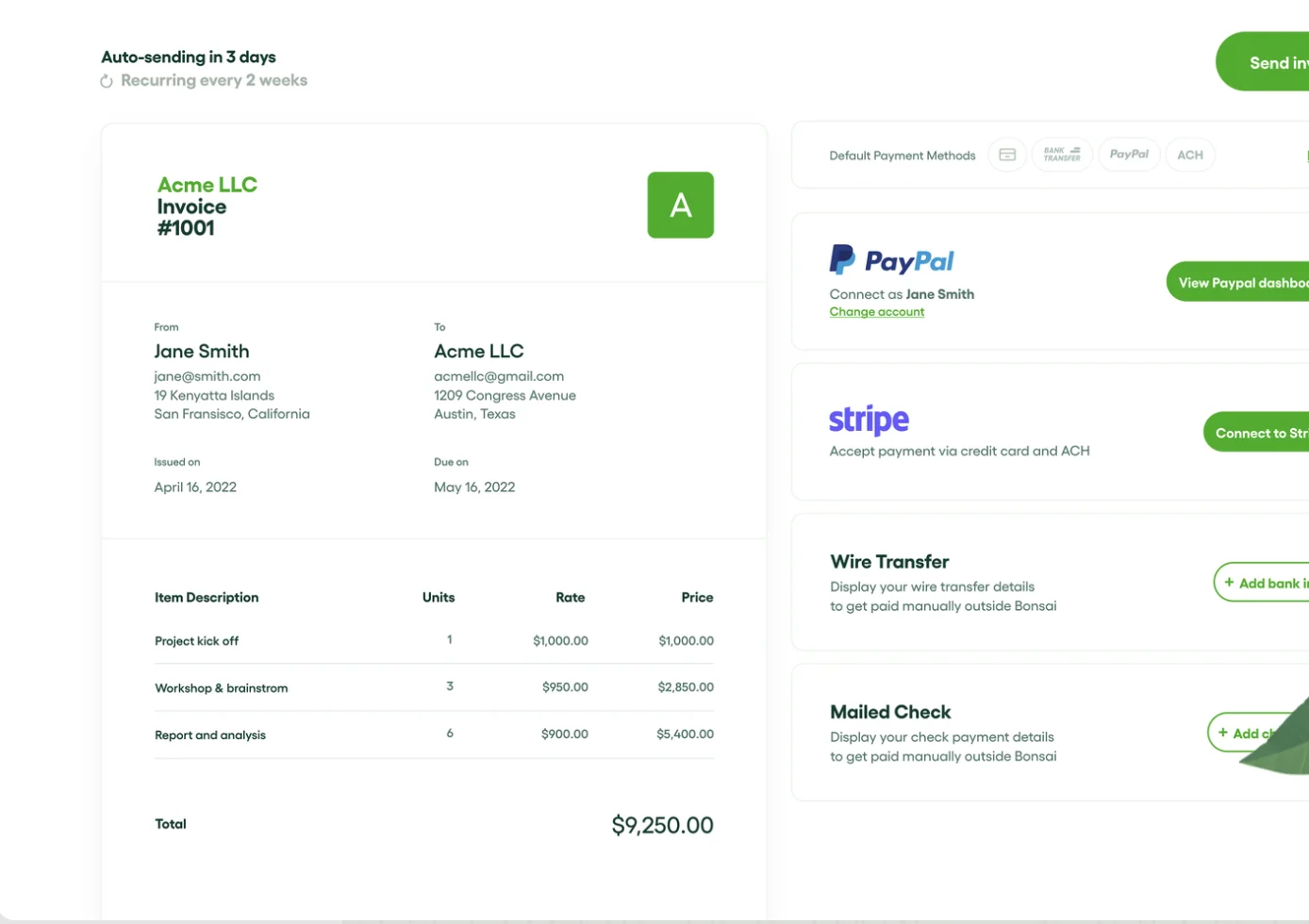This screenshot has width=1309, height=924.
Task: Click the Send invoice button
Action: [x=1263, y=62]
